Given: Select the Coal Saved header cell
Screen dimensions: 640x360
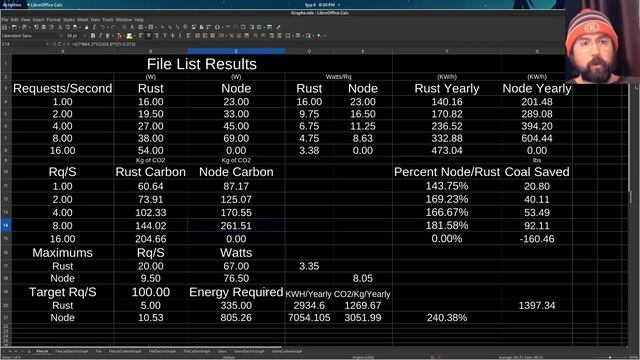Looking at the screenshot, I should tap(537, 172).
